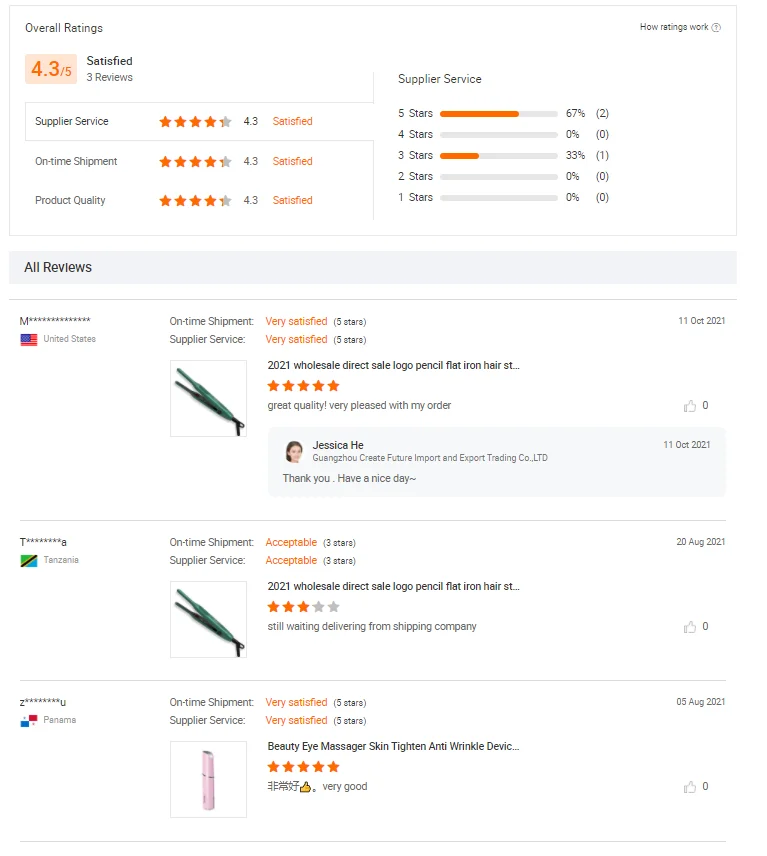Screen dimensions: 767x856
Task: Click thumbs-up on the Panama review
Action: (x=690, y=787)
